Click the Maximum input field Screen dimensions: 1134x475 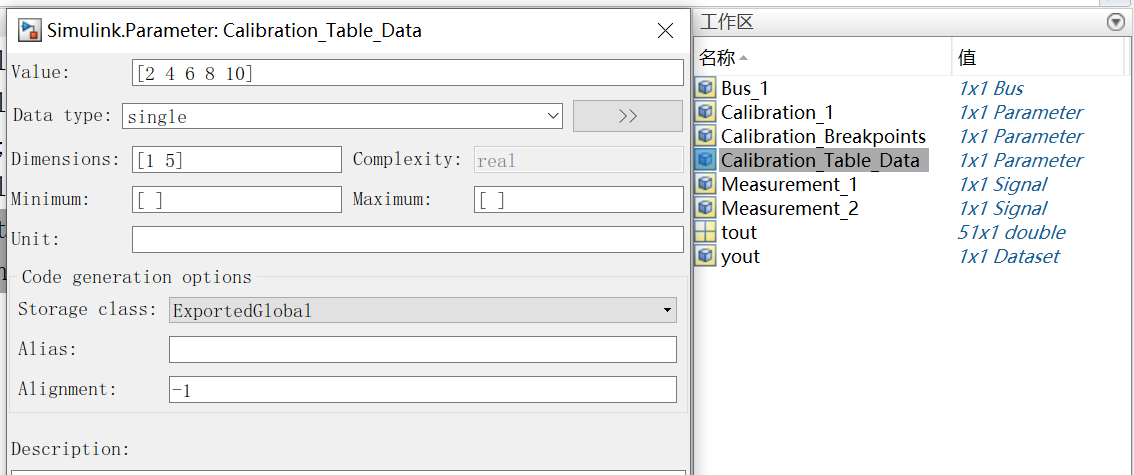[579, 200]
